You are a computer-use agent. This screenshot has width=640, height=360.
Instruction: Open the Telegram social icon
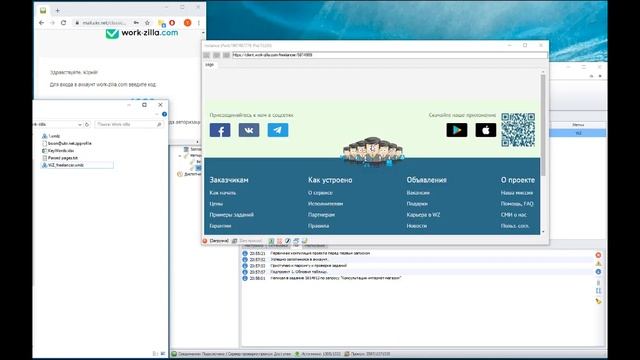click(278, 130)
